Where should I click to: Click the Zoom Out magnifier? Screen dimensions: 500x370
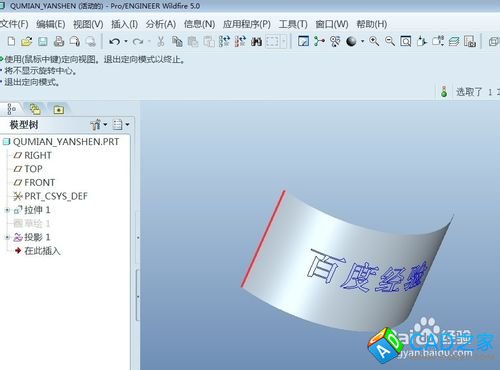click(x=390, y=41)
